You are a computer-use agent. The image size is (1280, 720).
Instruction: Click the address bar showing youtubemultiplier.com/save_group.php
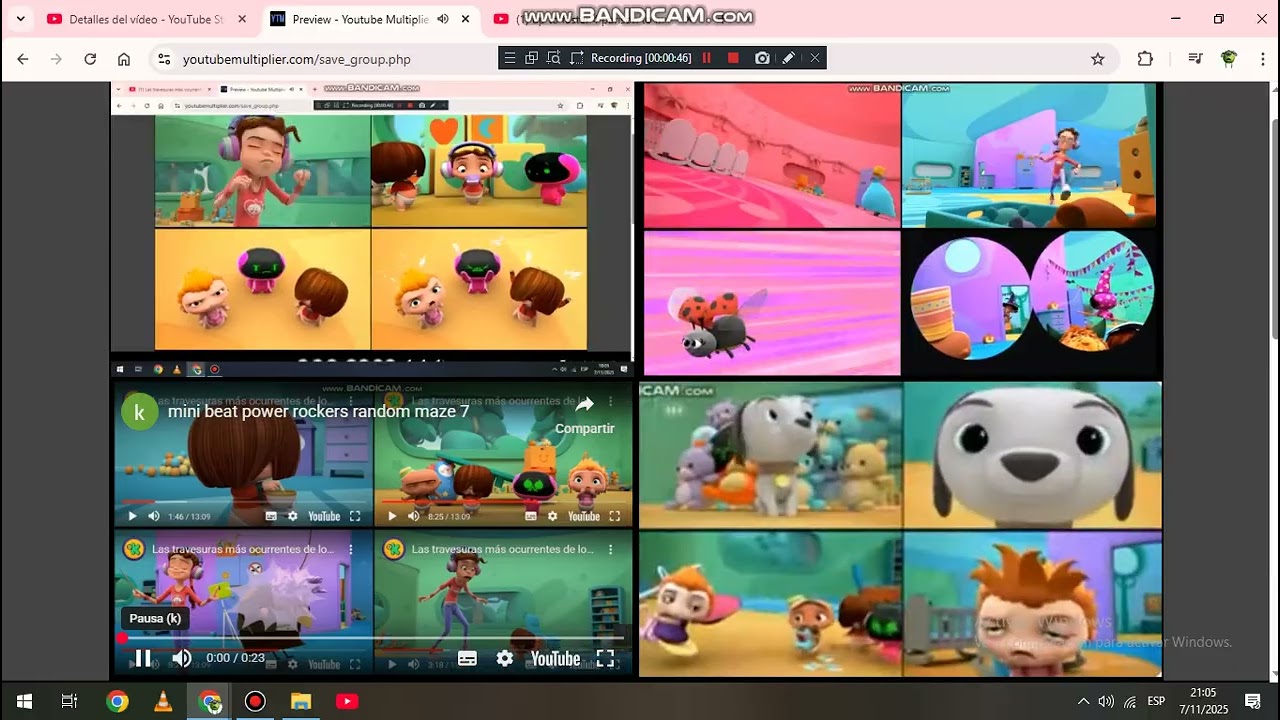coord(635,59)
